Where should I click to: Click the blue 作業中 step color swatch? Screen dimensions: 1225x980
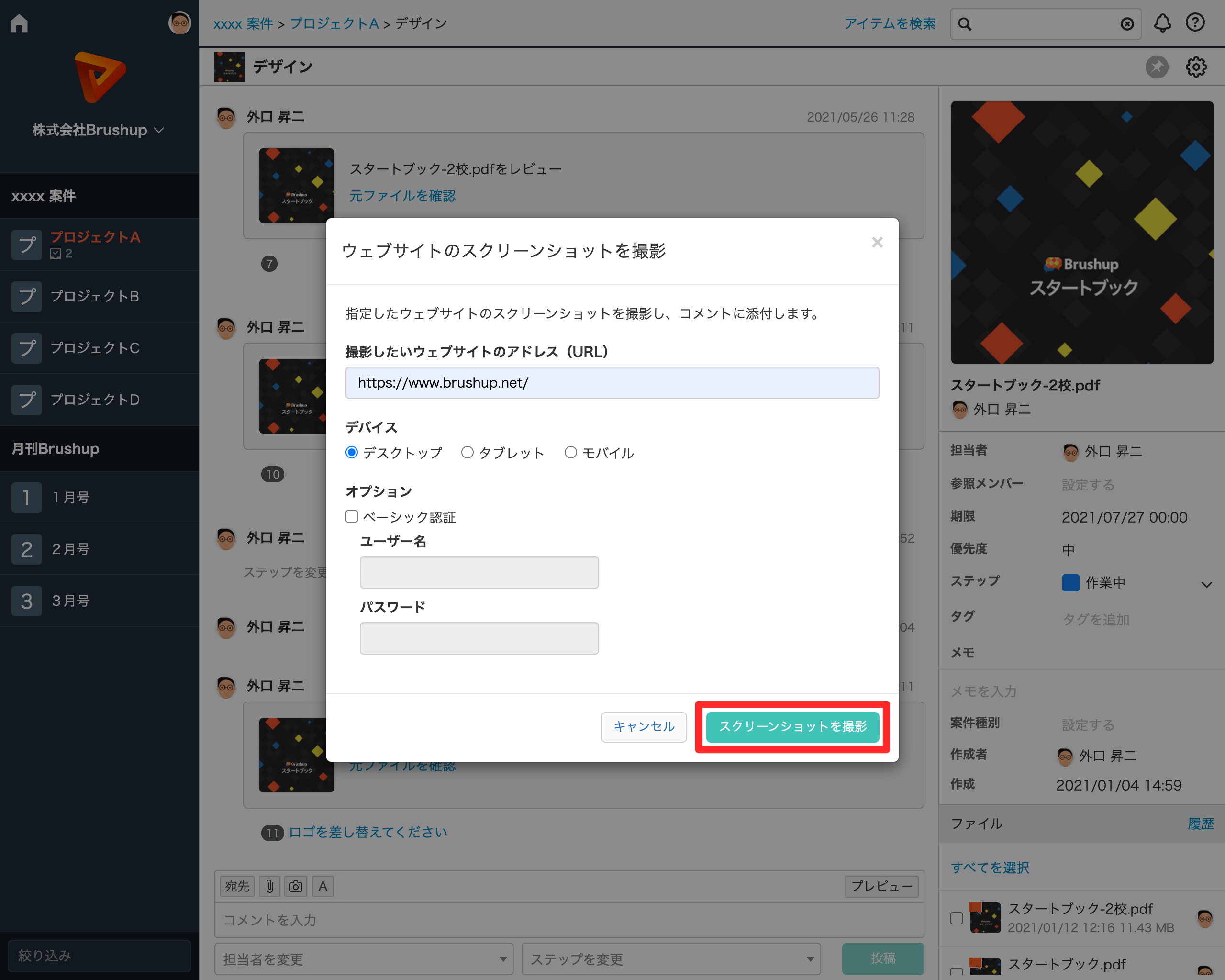[x=1070, y=583]
